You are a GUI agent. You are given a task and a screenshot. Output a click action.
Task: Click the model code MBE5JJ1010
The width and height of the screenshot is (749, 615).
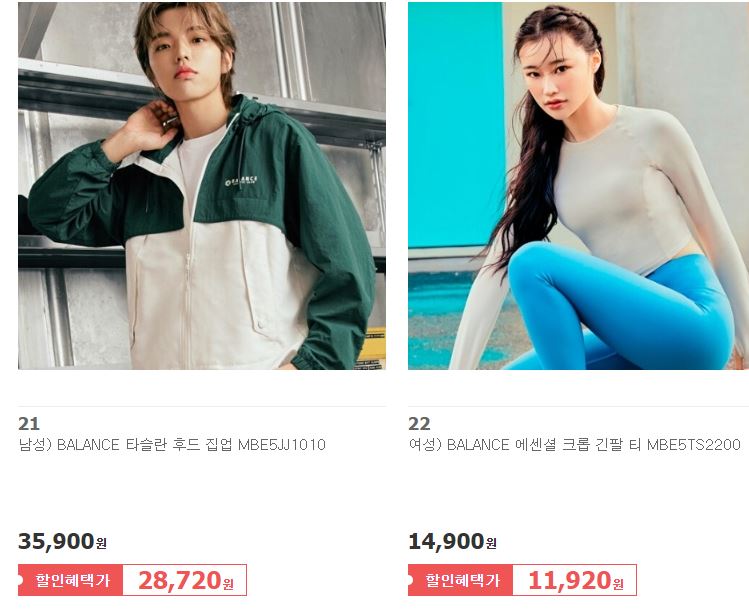pyautogui.click(x=282, y=445)
